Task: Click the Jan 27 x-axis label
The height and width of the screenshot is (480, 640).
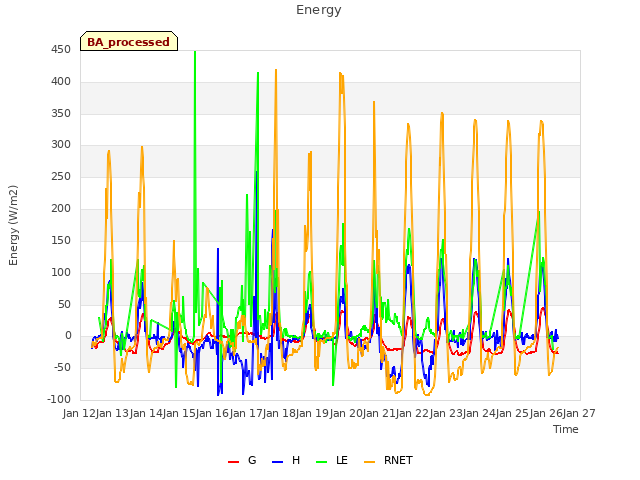Action: coord(580,413)
